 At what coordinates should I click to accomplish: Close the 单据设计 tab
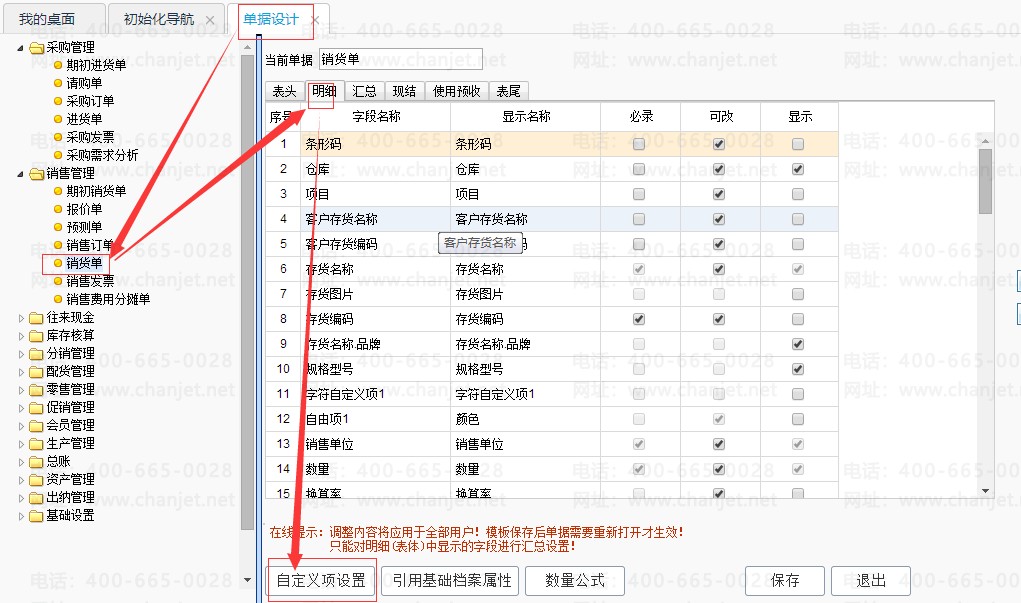click(x=314, y=20)
